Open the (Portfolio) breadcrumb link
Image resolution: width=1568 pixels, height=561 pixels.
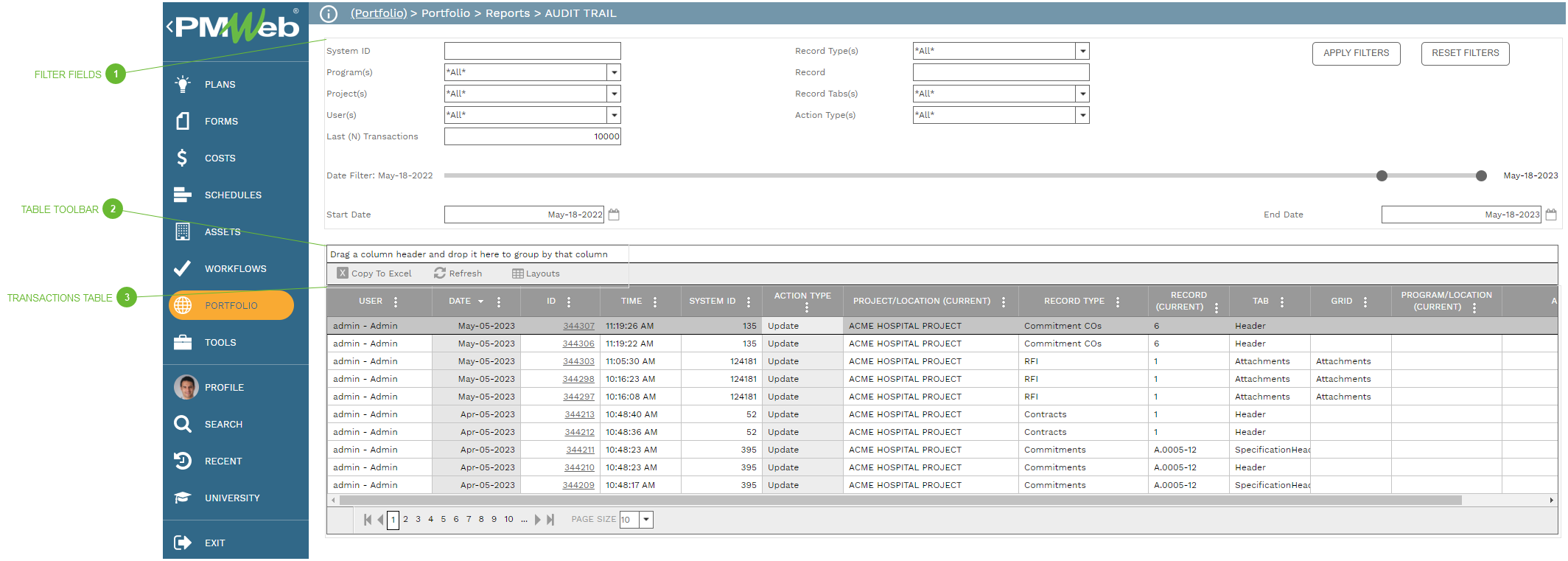coord(379,13)
